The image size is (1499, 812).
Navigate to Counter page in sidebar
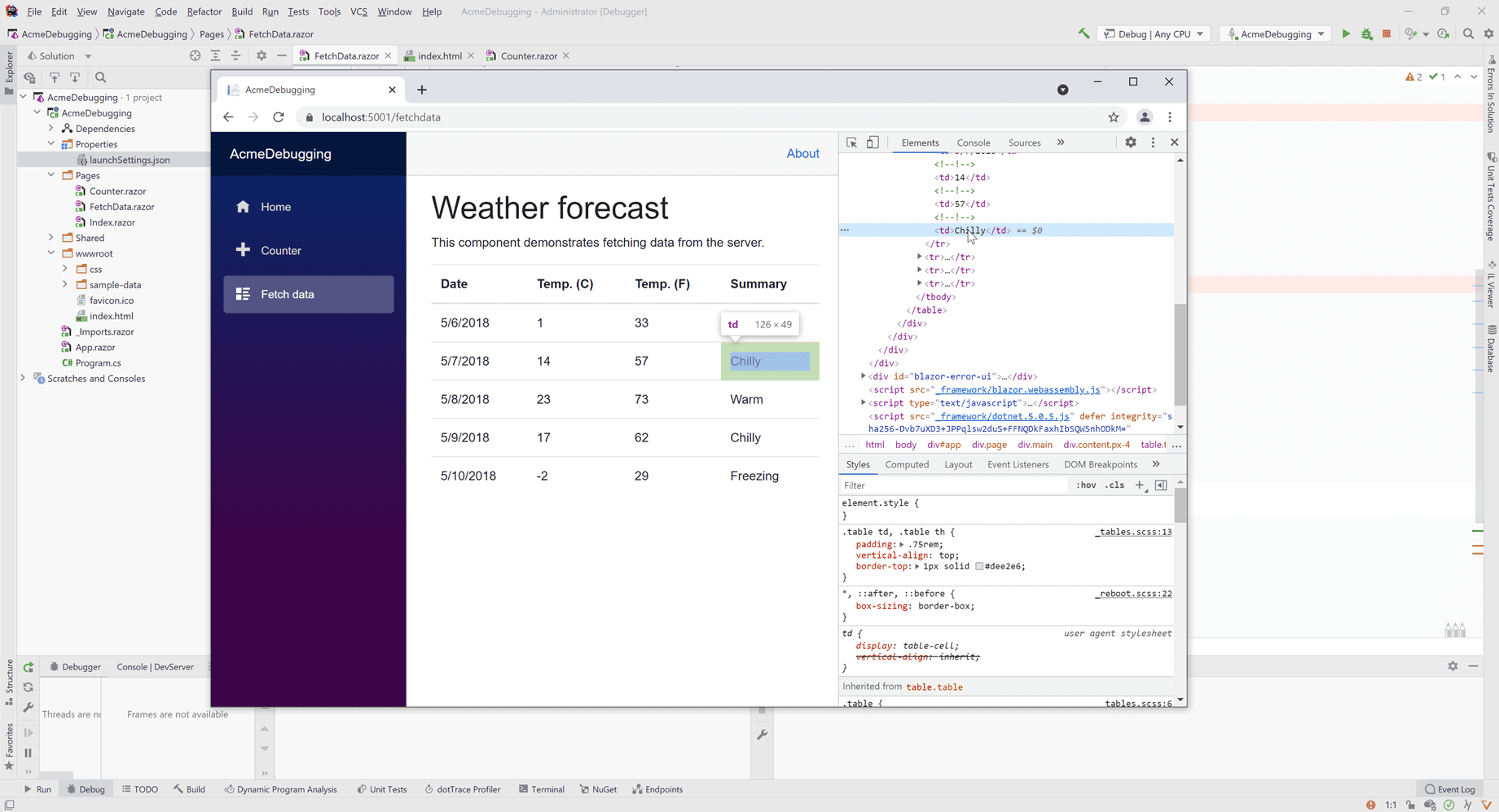[x=308, y=251]
